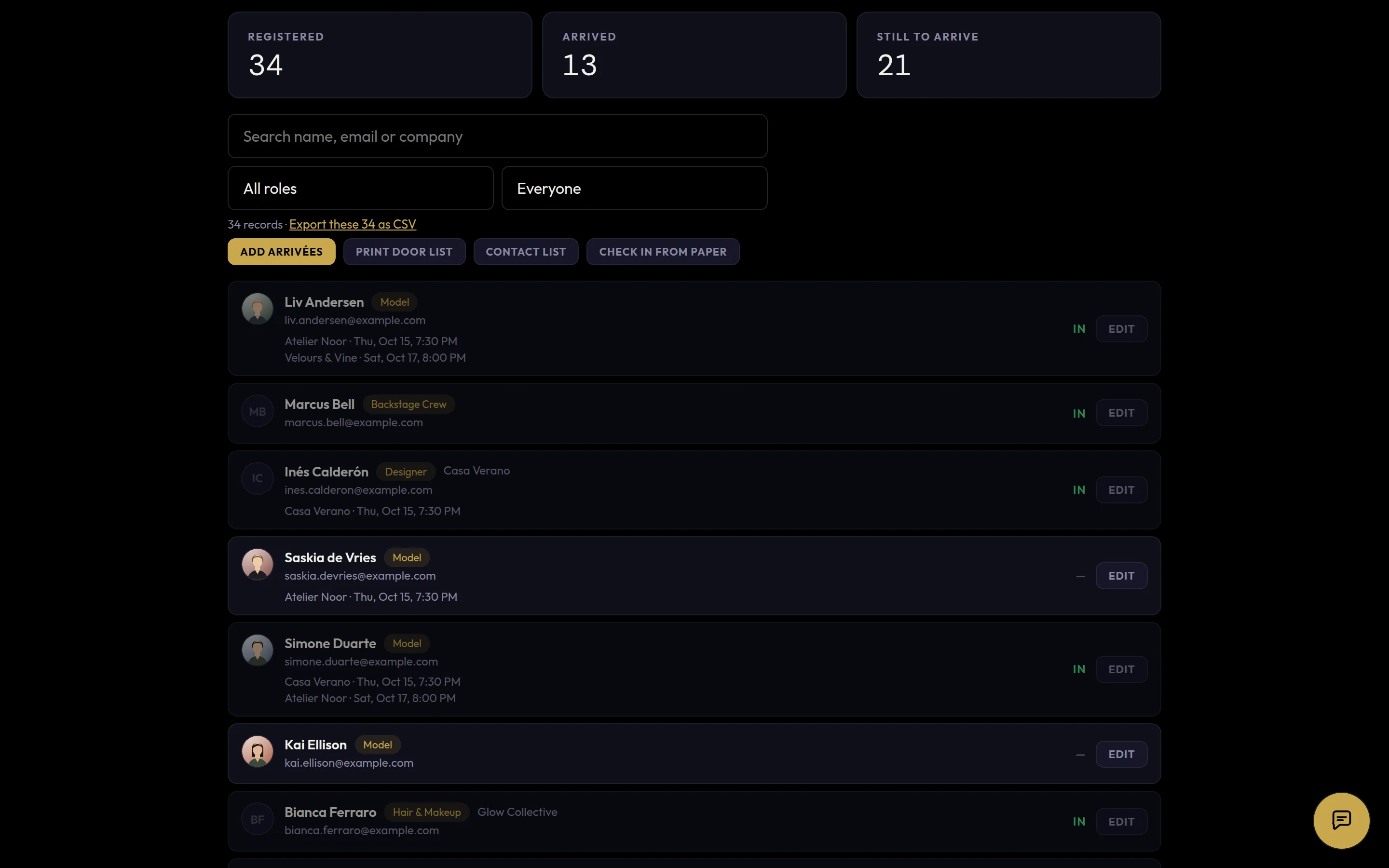Click Liv Andersen's avatar photo
Viewport: 1389px width, 868px height.
pyautogui.click(x=257, y=309)
